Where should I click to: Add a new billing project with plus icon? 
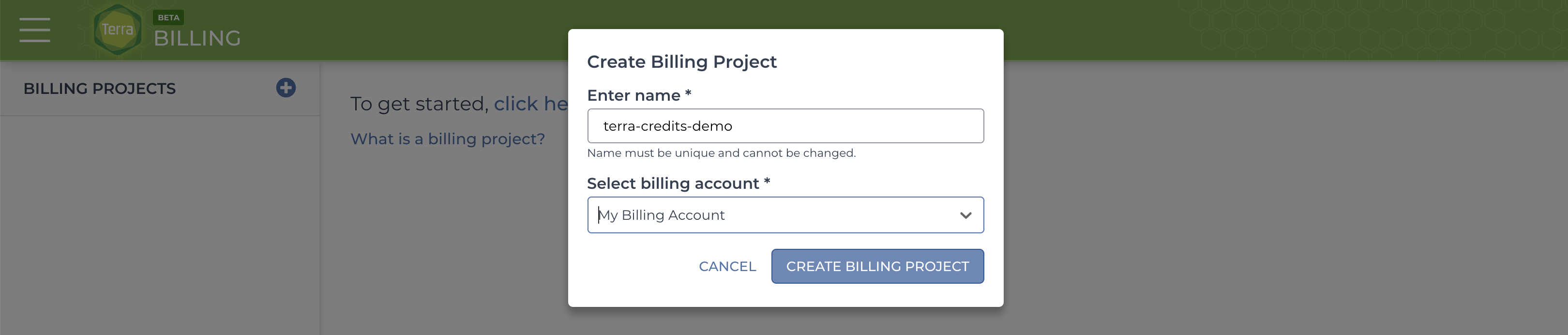[286, 88]
